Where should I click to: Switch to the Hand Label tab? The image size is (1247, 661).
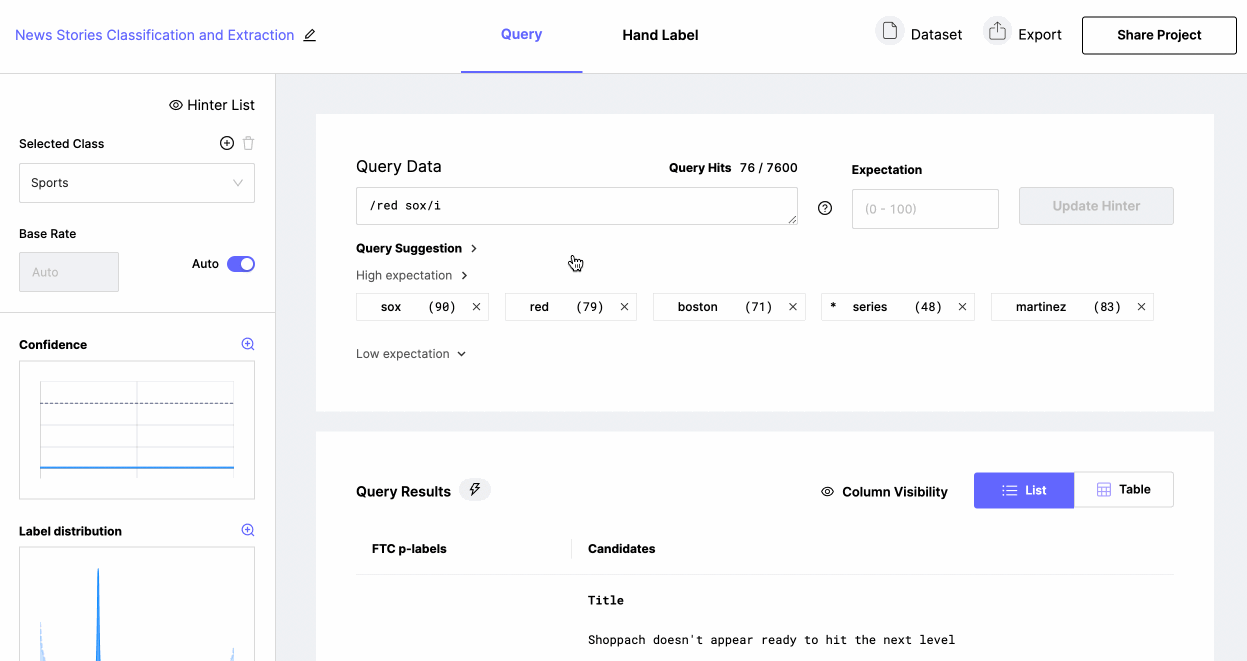point(660,35)
